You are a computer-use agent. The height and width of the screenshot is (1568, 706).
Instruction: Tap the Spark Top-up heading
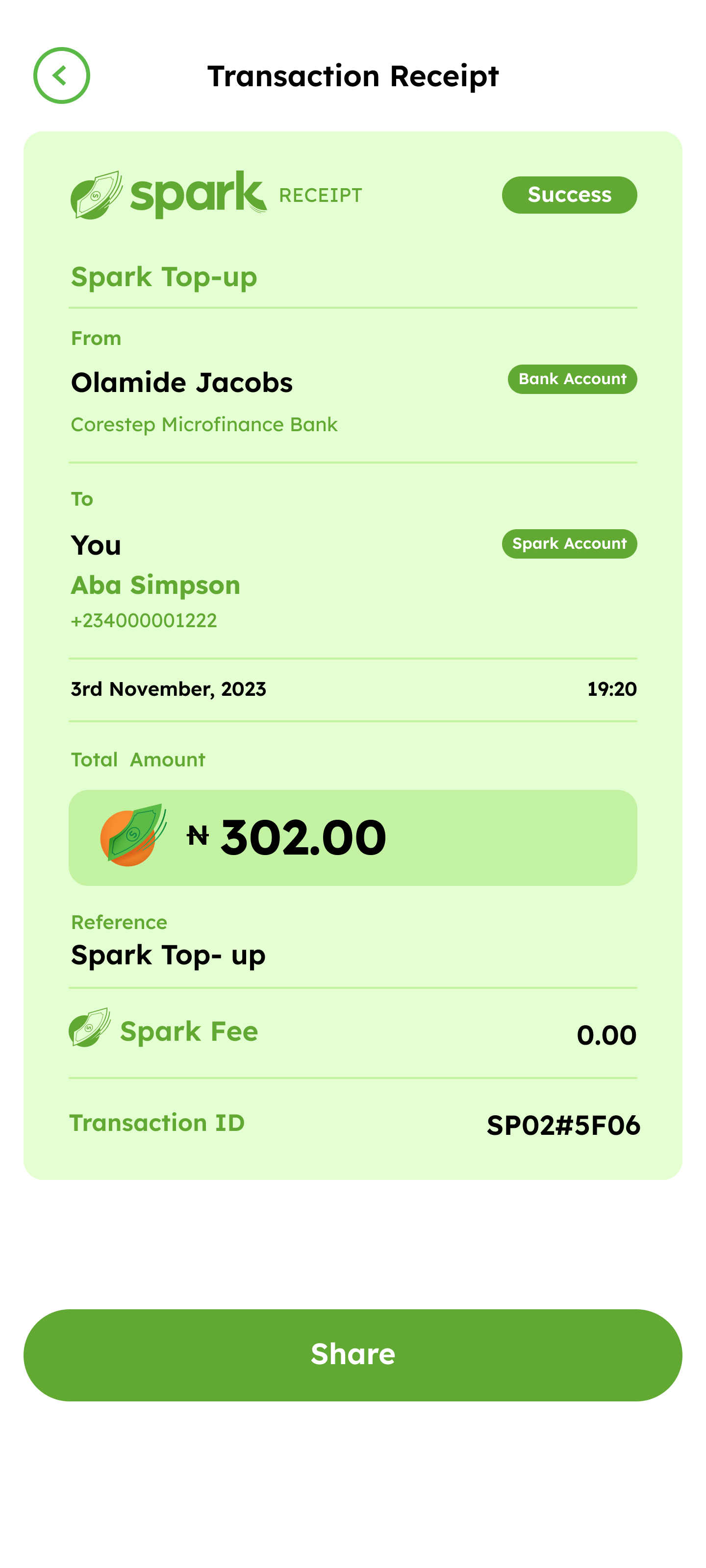164,277
